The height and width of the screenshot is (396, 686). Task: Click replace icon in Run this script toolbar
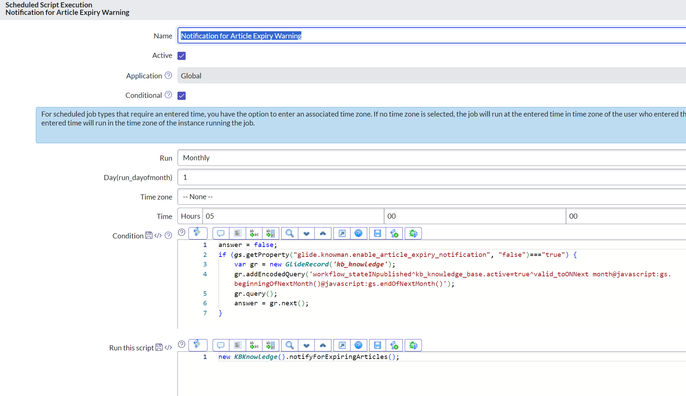pyautogui.click(x=254, y=346)
